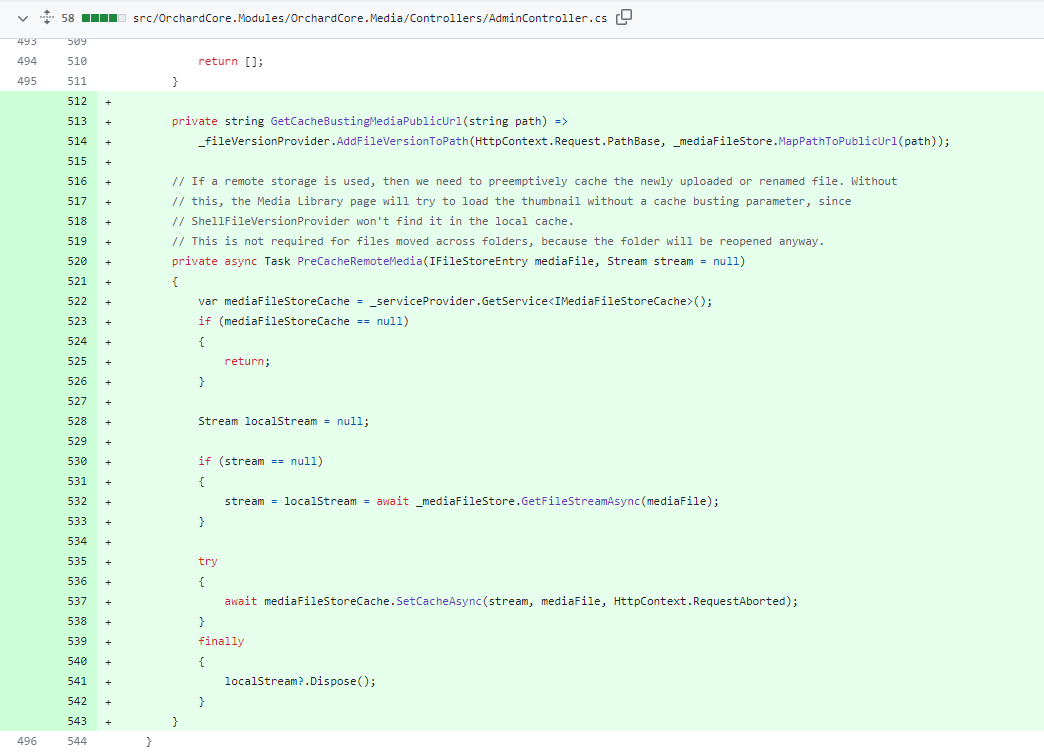Click the comment 'This is not required for files'
1044x755 pixels.
[498, 241]
